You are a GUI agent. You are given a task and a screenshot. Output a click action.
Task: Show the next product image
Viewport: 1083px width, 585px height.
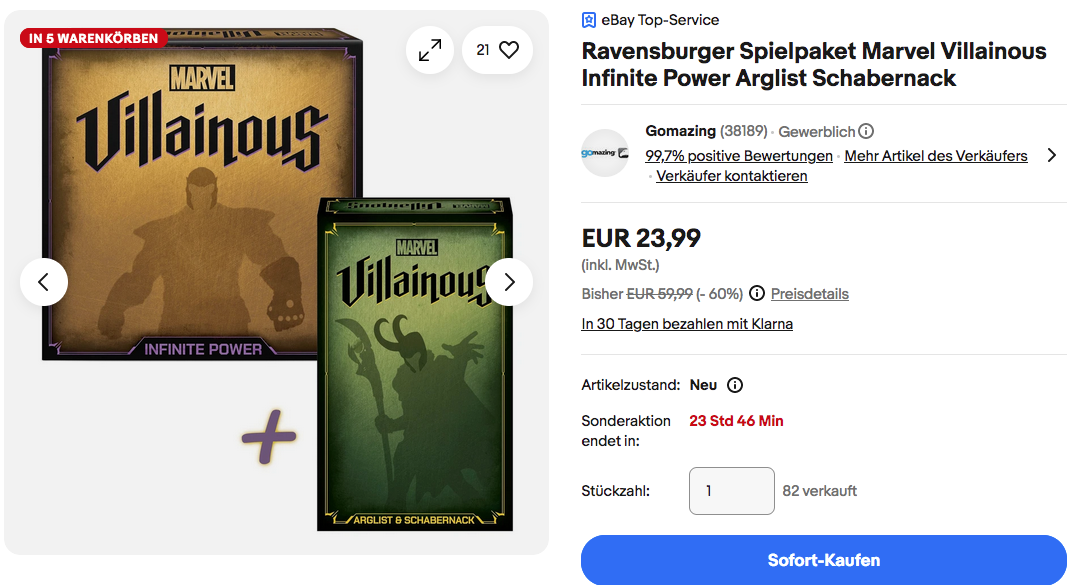click(510, 282)
